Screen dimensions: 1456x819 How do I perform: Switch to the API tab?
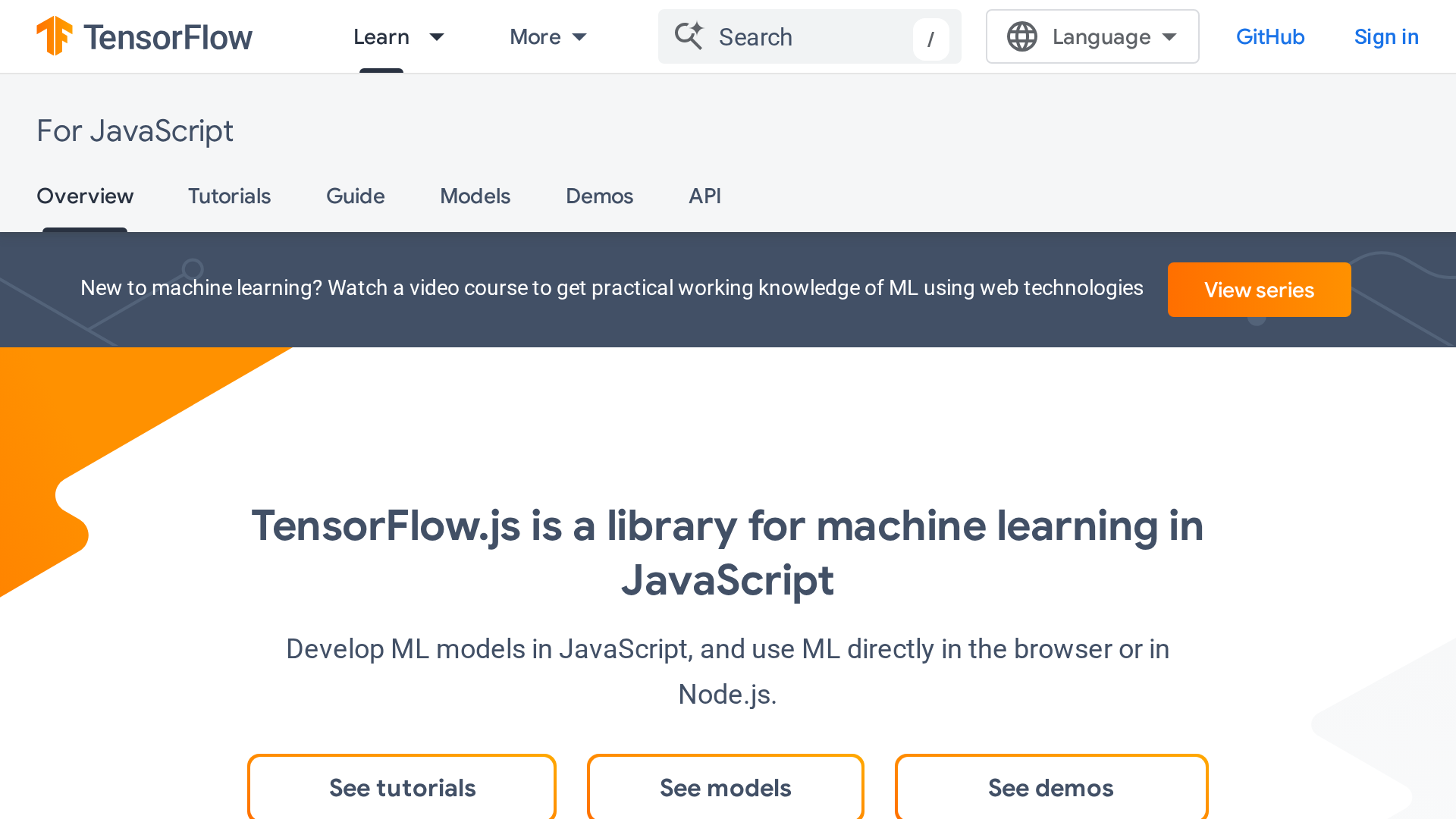704,196
